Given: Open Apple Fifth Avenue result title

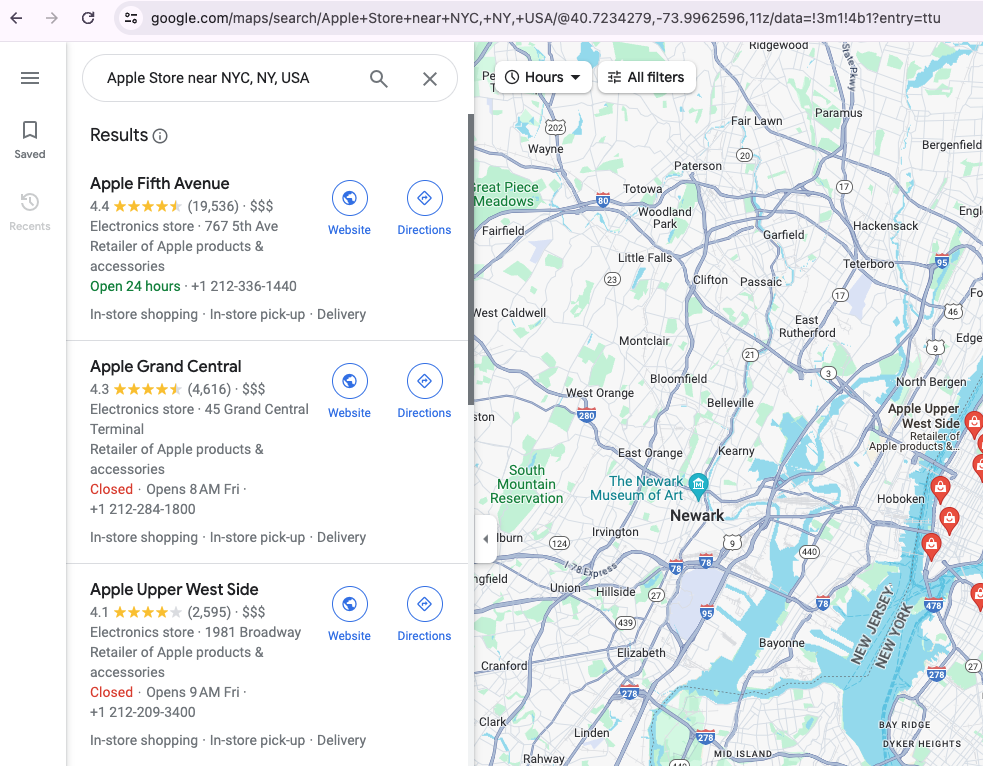Looking at the screenshot, I should point(159,184).
